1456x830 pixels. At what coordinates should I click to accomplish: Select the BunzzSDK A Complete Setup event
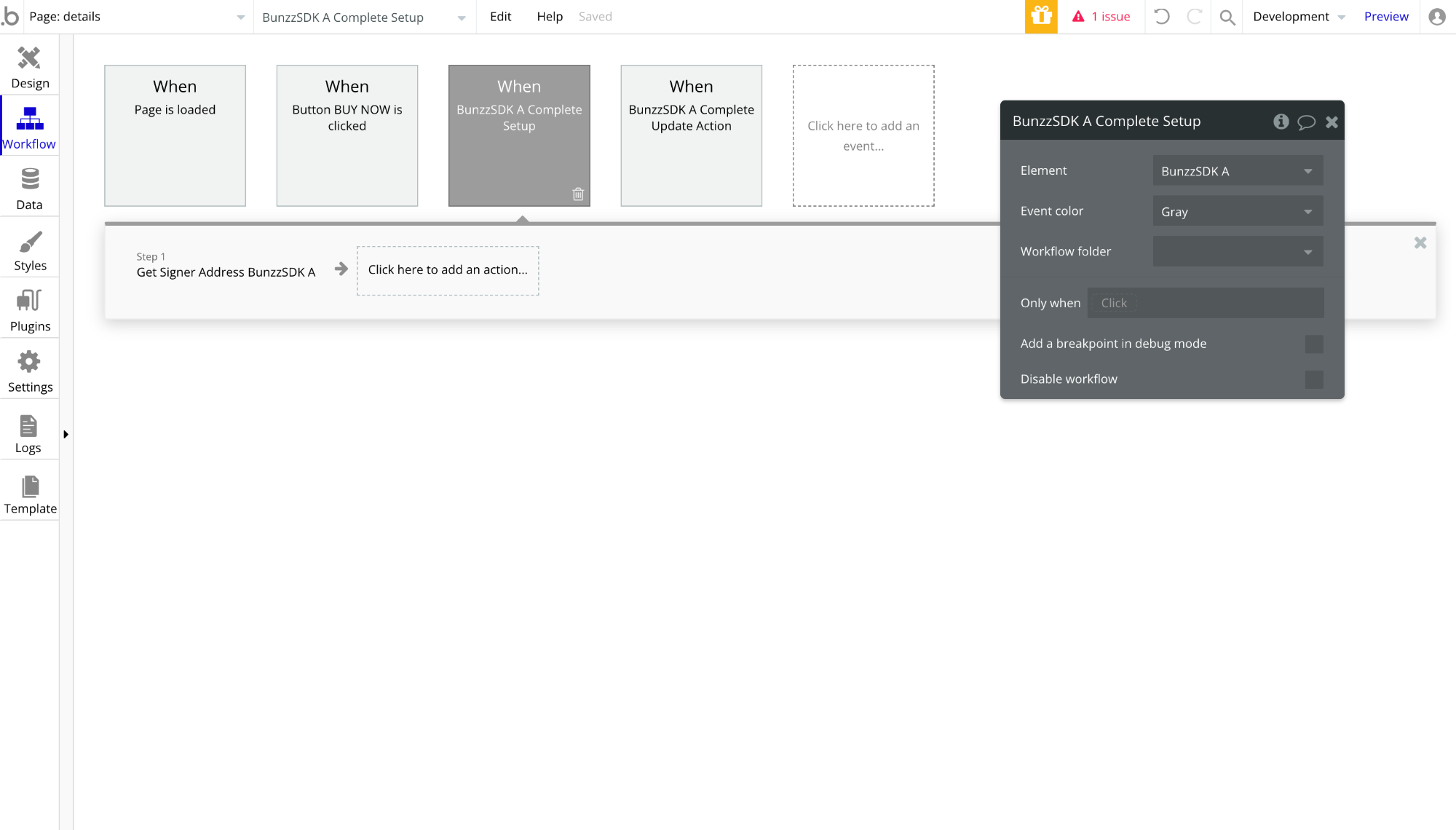pyautogui.click(x=519, y=135)
